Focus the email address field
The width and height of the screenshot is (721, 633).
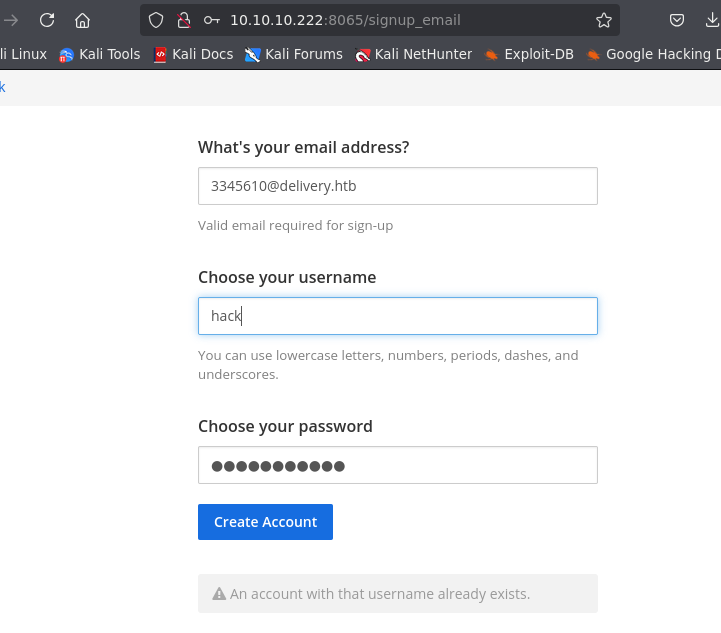coord(398,186)
